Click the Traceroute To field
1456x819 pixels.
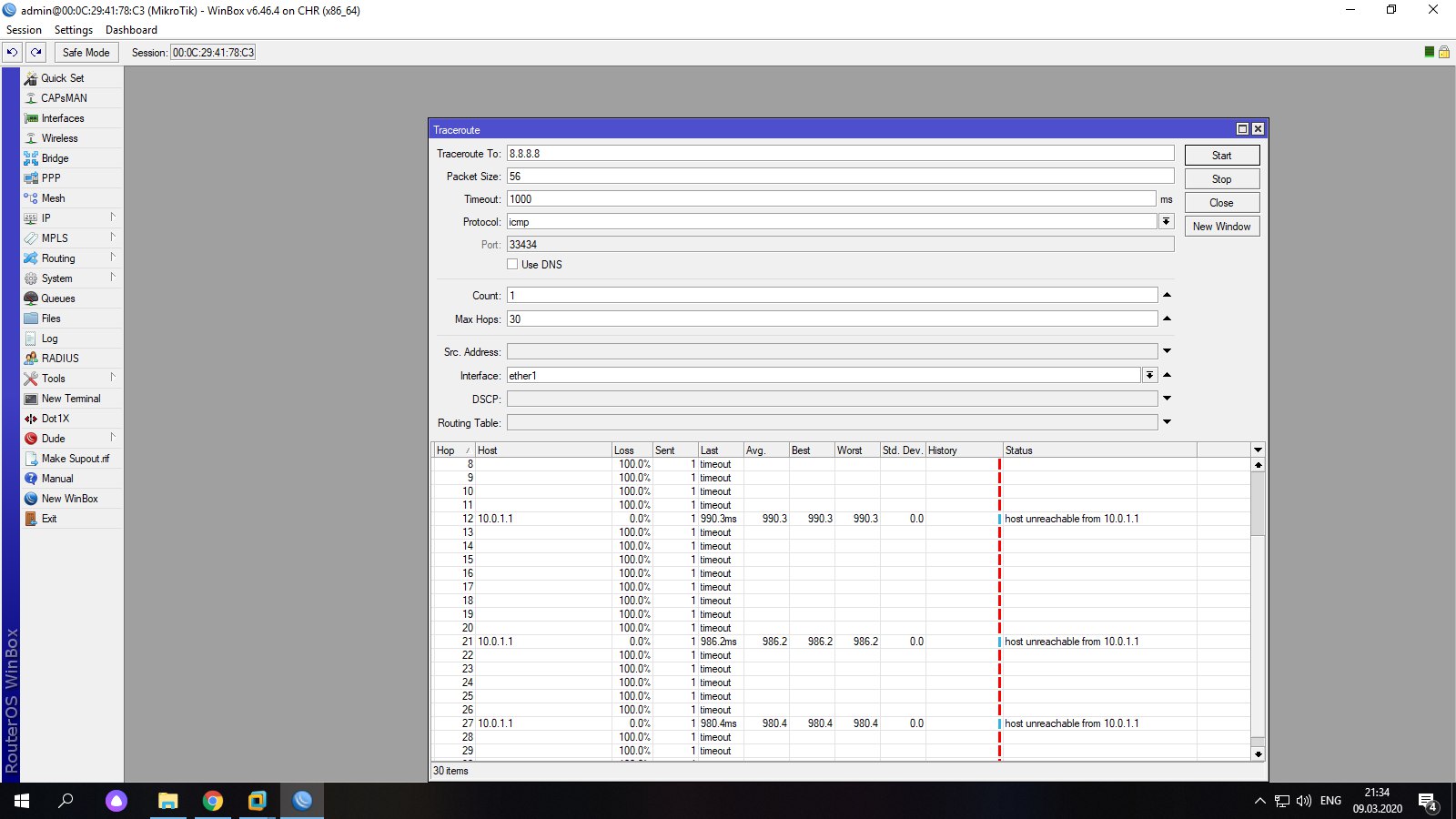[840, 154]
